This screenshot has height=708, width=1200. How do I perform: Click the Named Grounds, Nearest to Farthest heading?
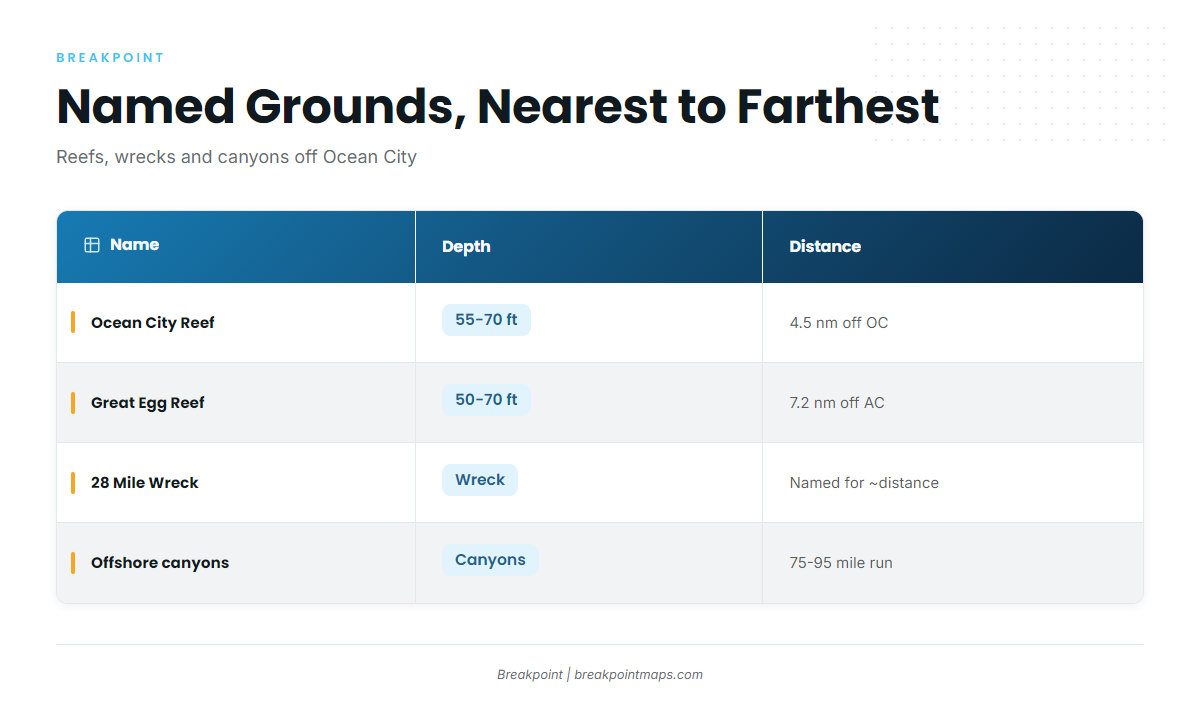click(498, 106)
